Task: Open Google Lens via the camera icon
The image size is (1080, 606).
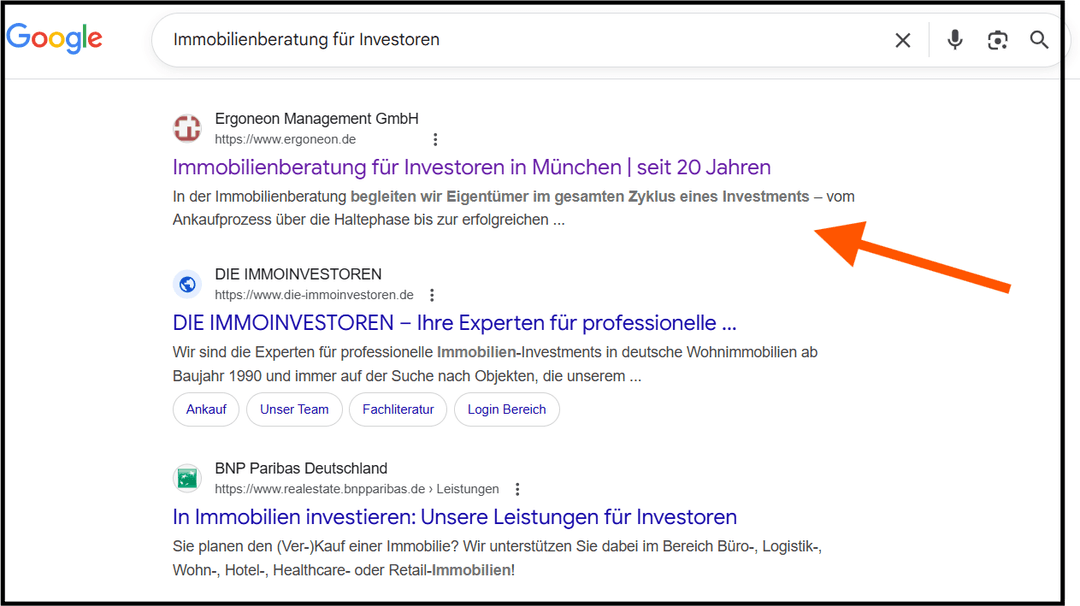Action: pyautogui.click(x=997, y=39)
